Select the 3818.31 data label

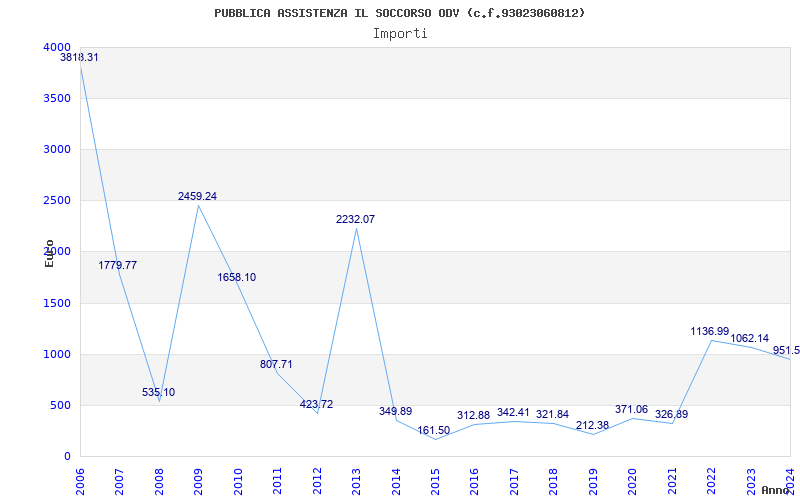tap(79, 58)
